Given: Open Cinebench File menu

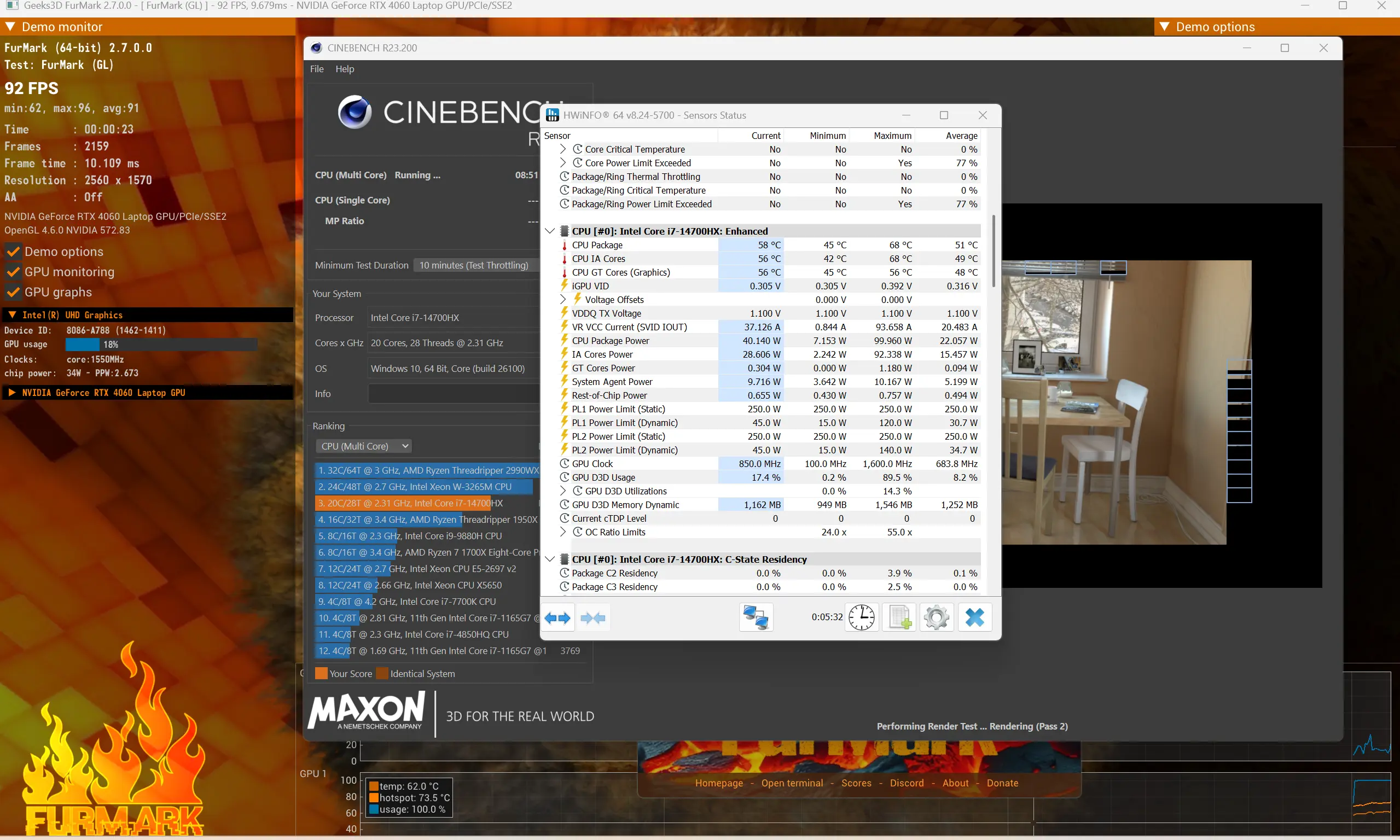Looking at the screenshot, I should (x=317, y=69).
